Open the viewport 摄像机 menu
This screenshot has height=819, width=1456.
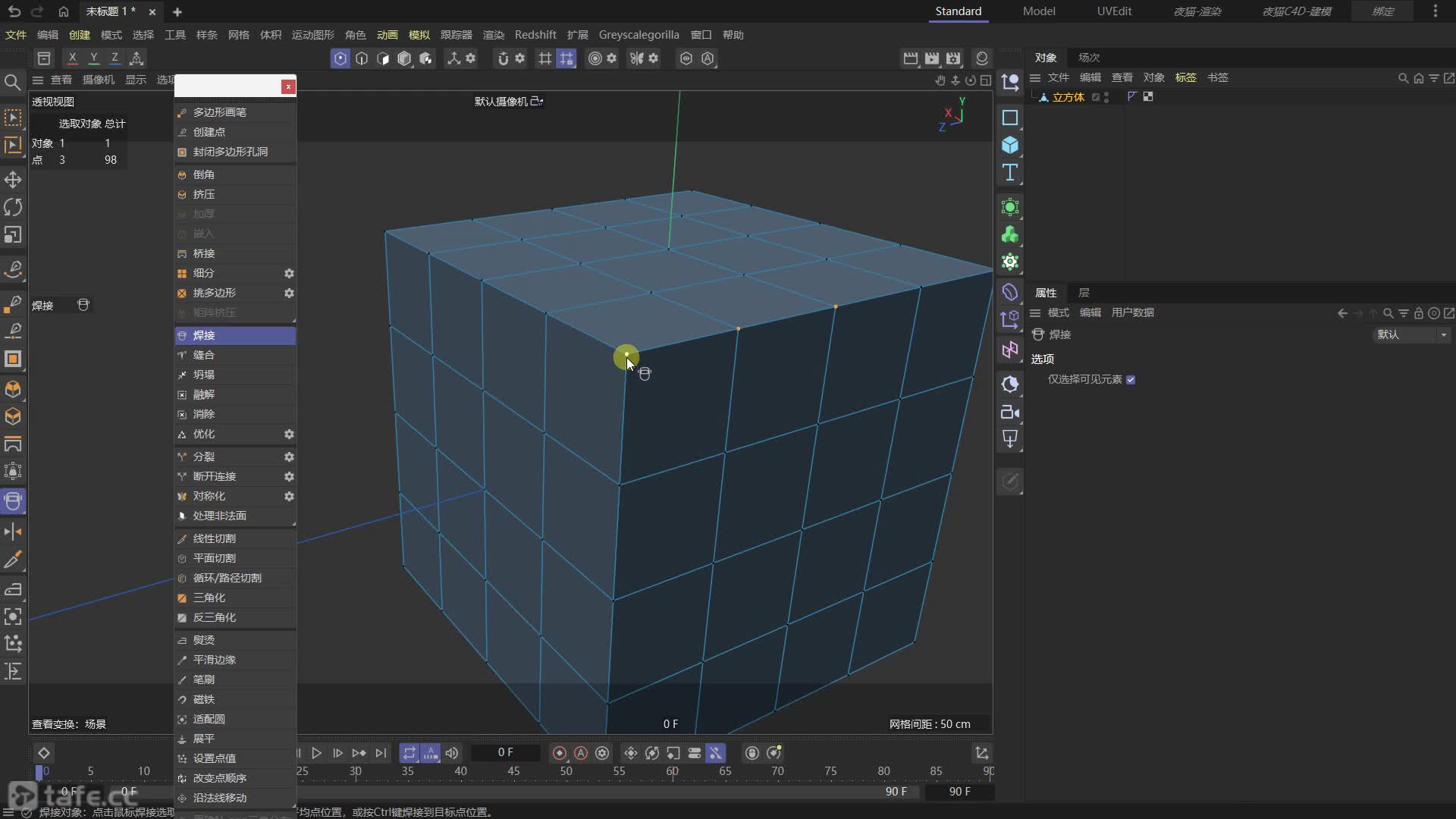click(98, 80)
